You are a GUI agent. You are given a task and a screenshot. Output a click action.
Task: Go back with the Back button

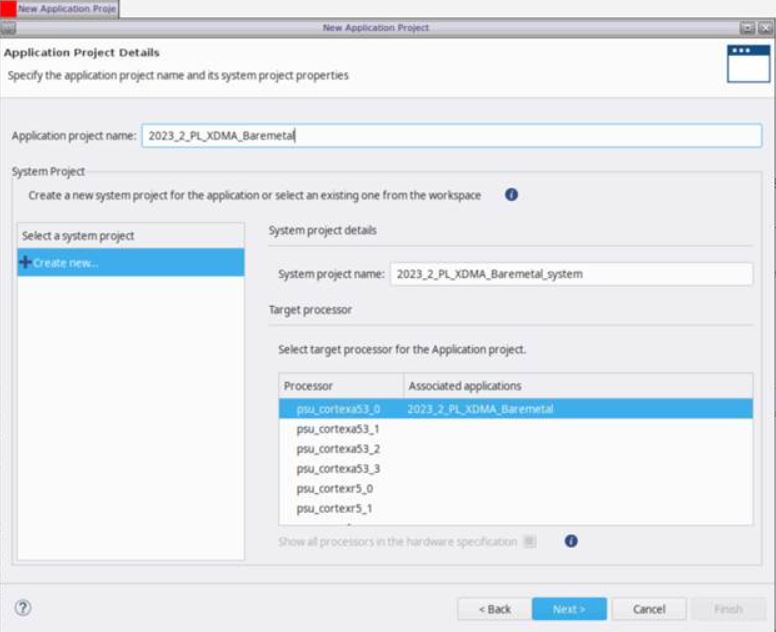coord(494,609)
